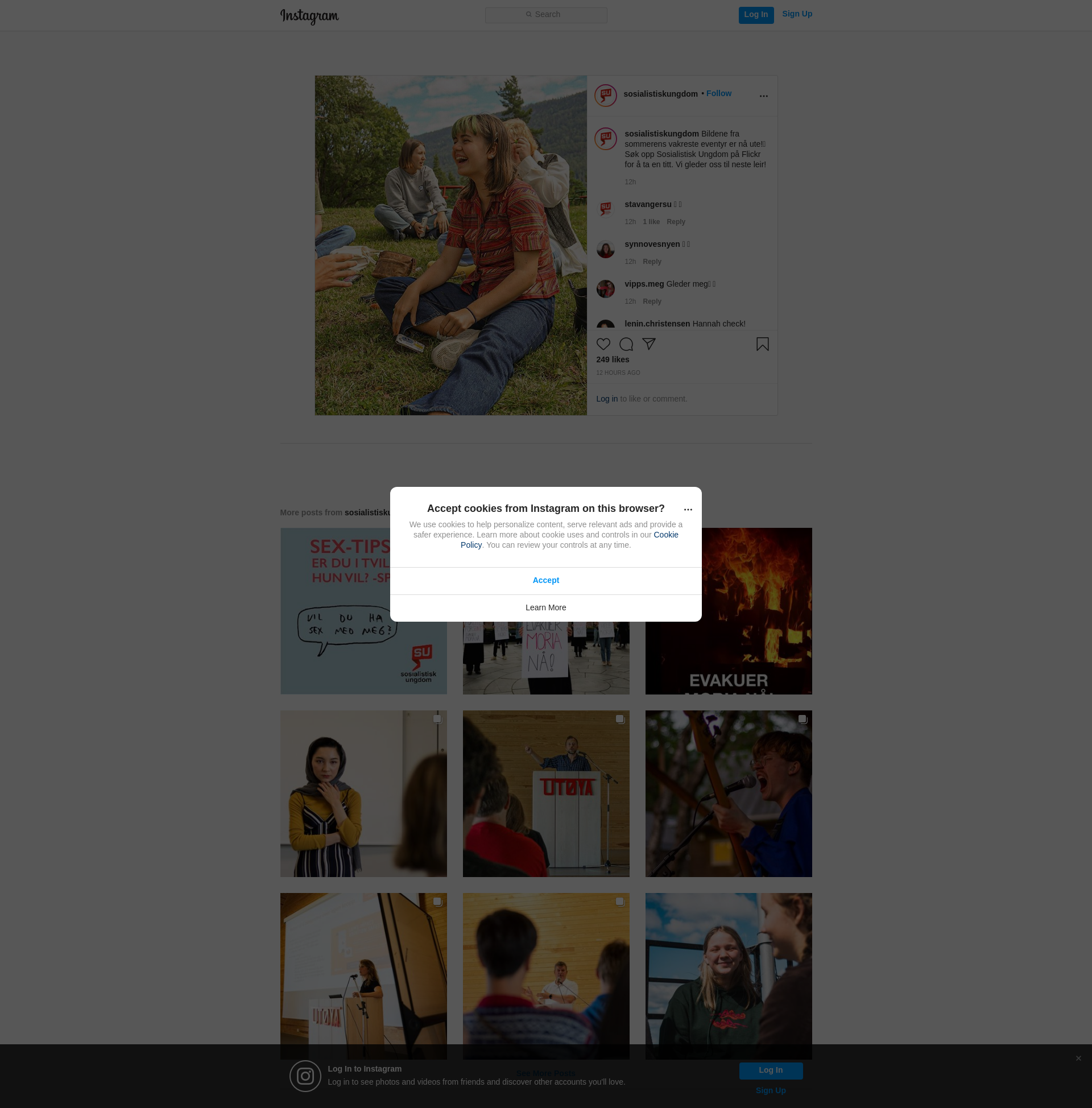Image resolution: width=1092 pixels, height=1108 pixels.
Task: Click the stavangersu commenter avatar
Action: tap(605, 209)
